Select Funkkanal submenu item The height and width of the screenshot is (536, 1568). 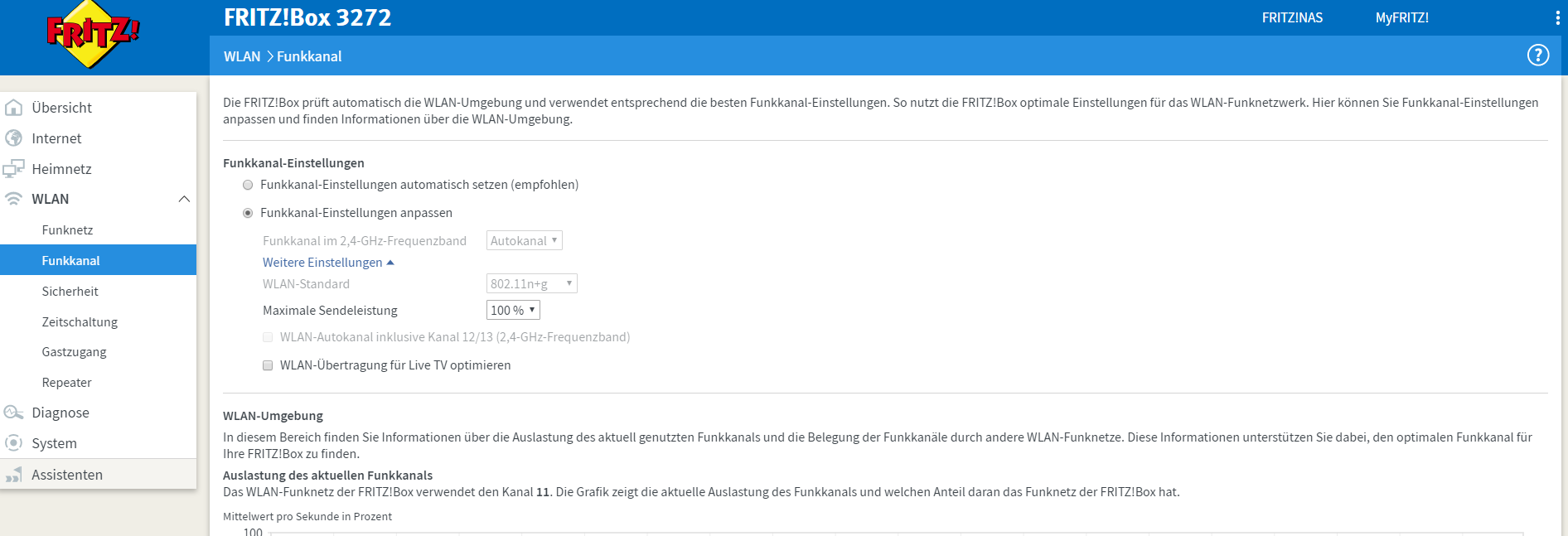(98, 260)
